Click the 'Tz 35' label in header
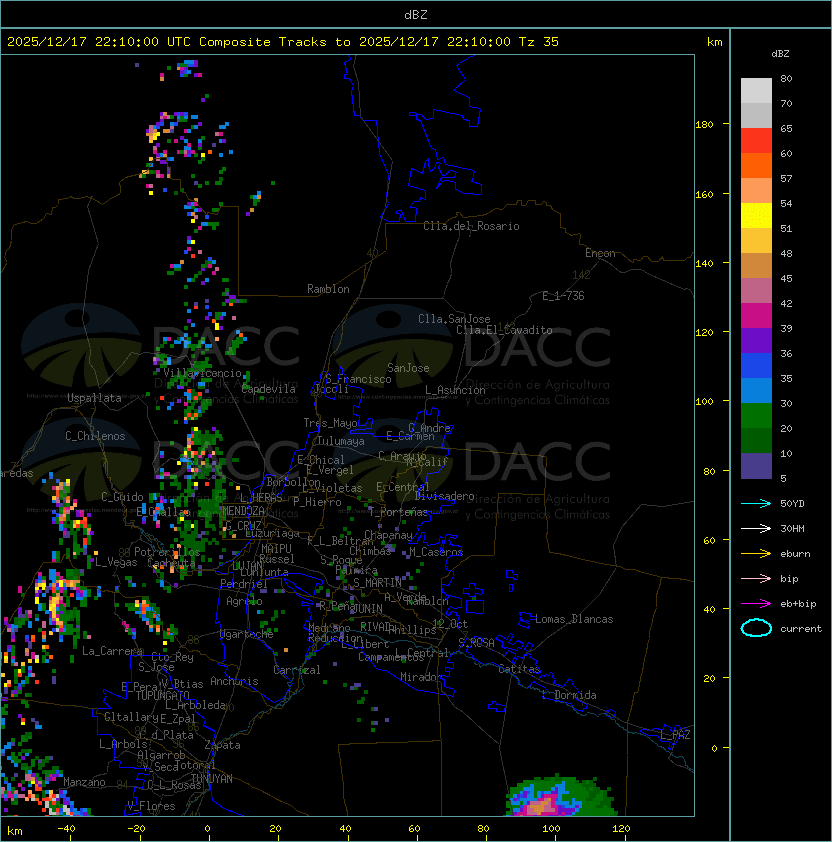 tap(538, 41)
